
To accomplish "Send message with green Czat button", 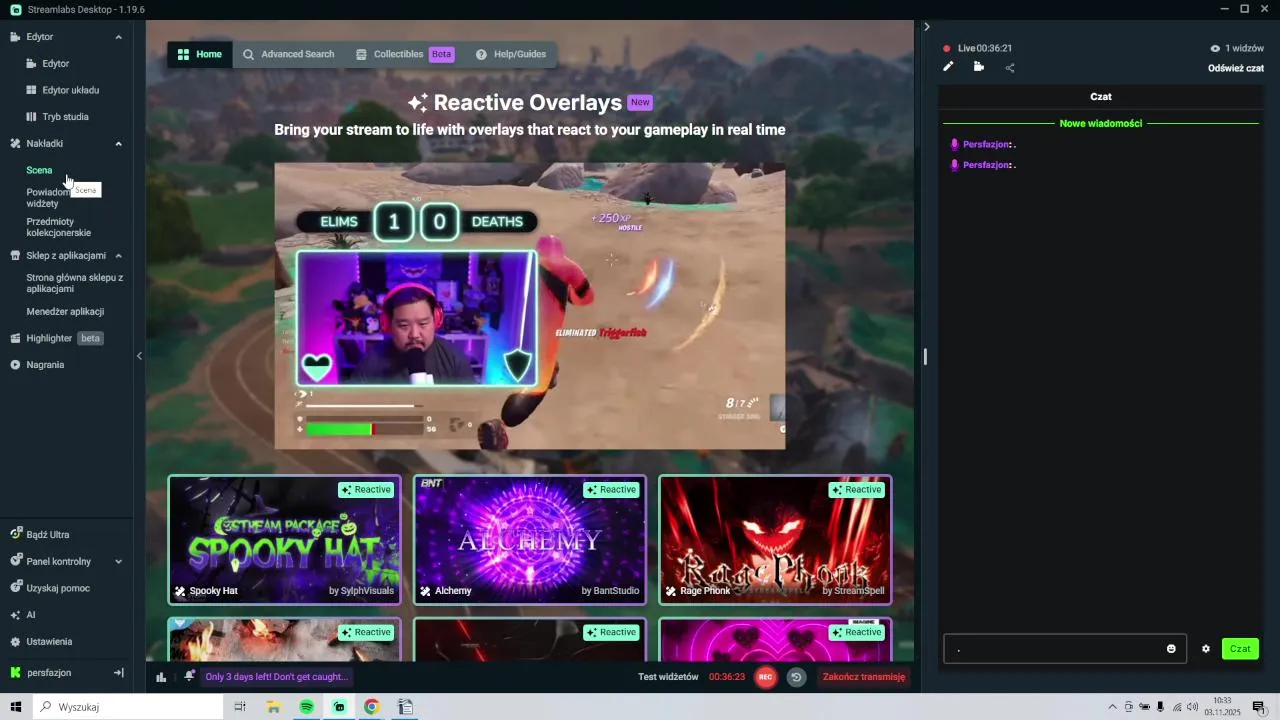I will [x=1240, y=649].
